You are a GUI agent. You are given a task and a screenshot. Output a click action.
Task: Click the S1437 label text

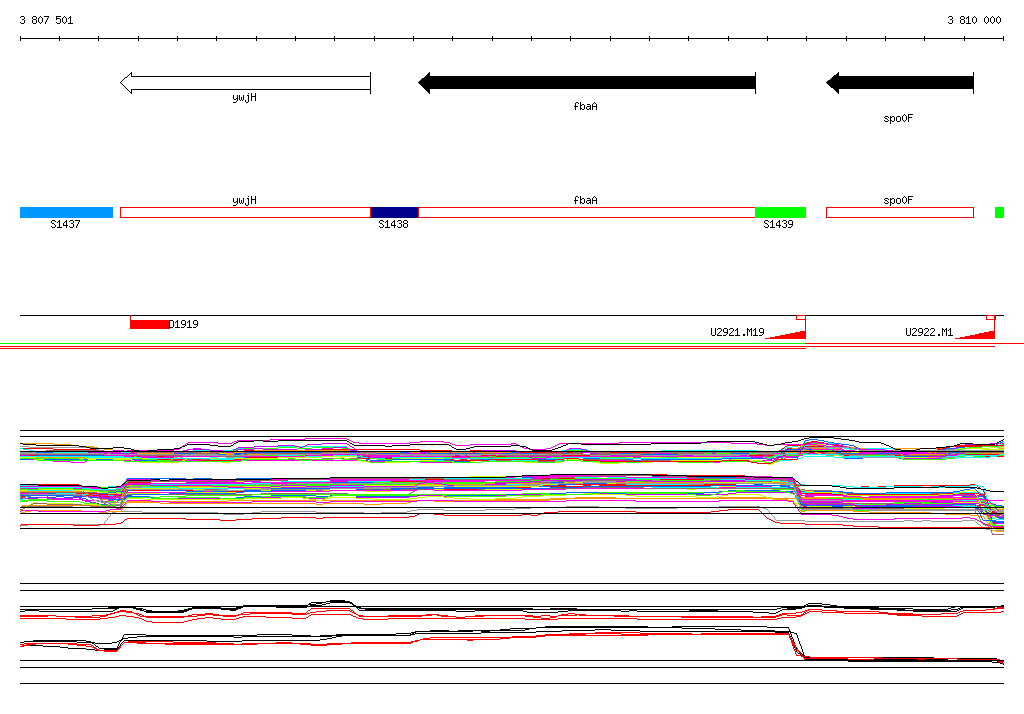tap(65, 224)
